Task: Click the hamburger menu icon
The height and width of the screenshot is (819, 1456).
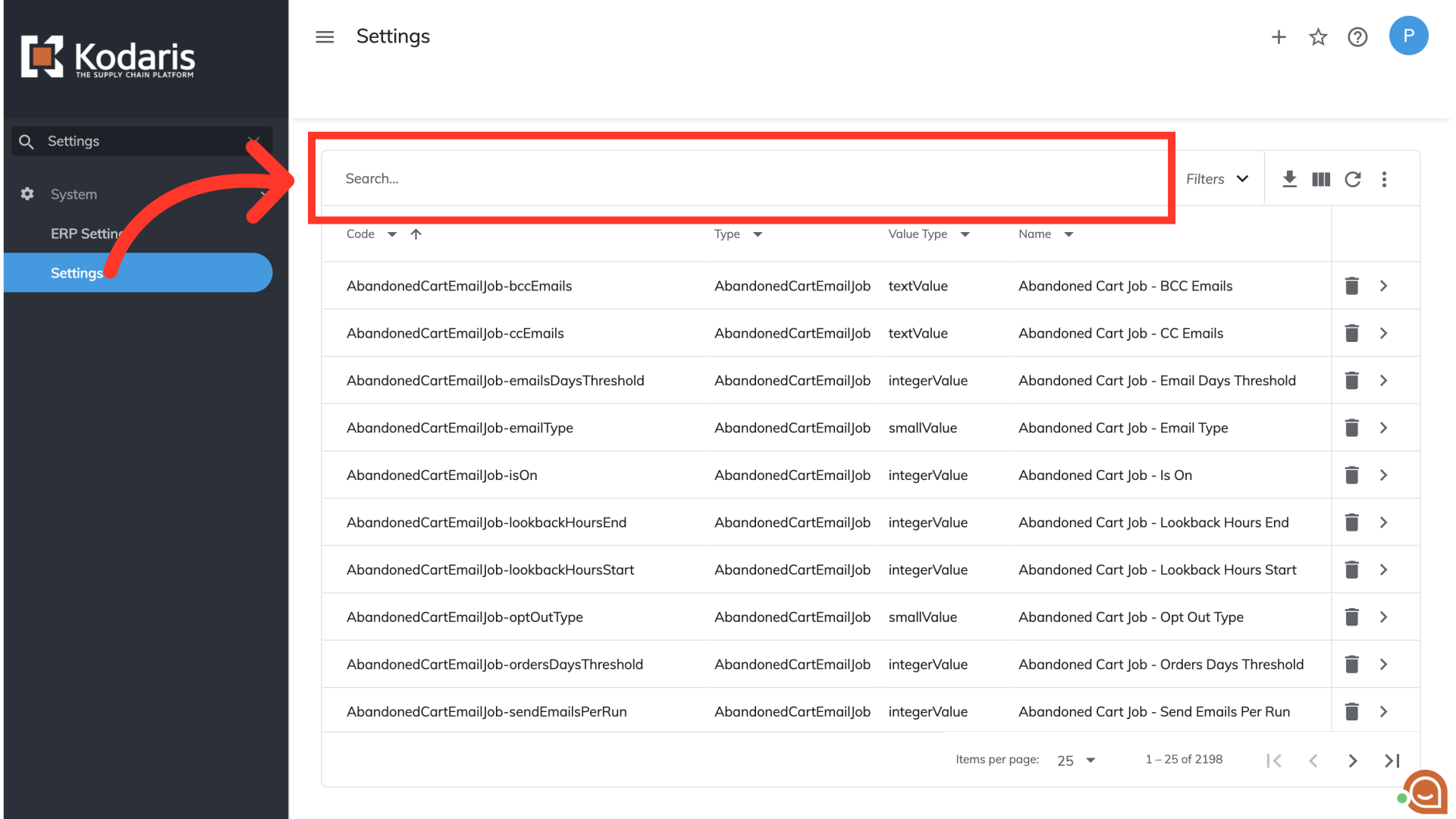Action: tap(325, 36)
